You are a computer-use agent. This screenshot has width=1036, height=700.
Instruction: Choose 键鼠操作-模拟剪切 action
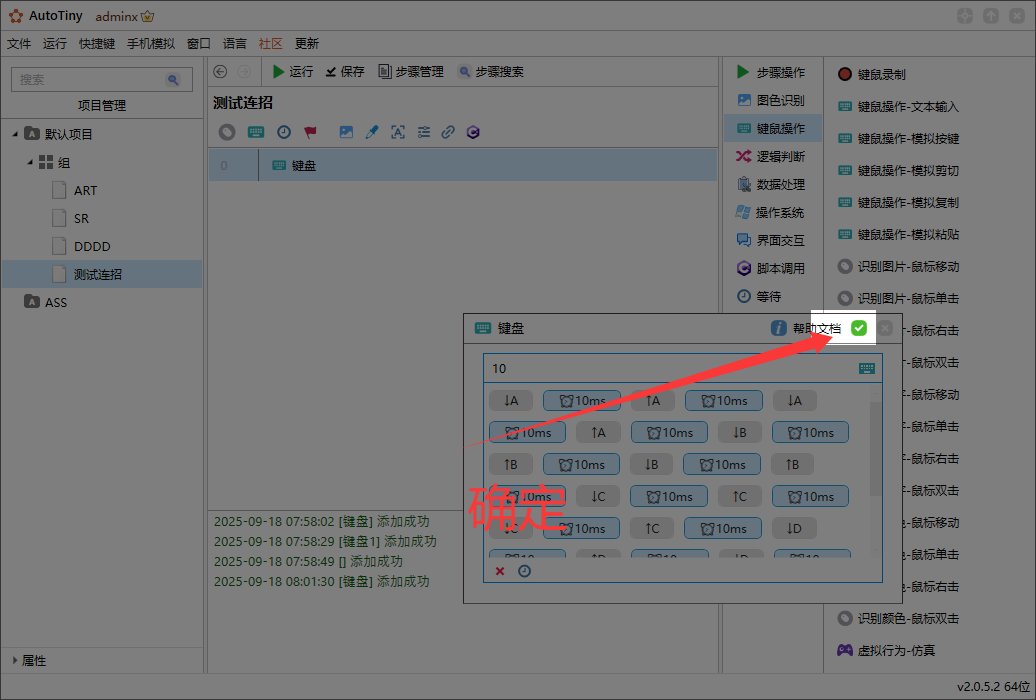pos(898,171)
